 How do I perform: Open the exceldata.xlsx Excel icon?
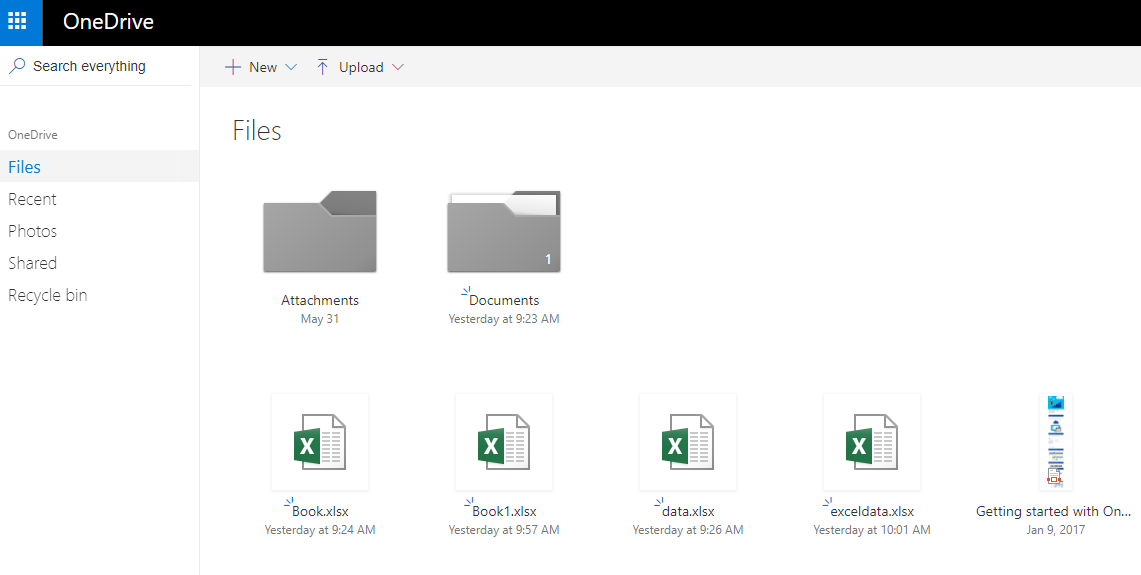tap(872, 442)
